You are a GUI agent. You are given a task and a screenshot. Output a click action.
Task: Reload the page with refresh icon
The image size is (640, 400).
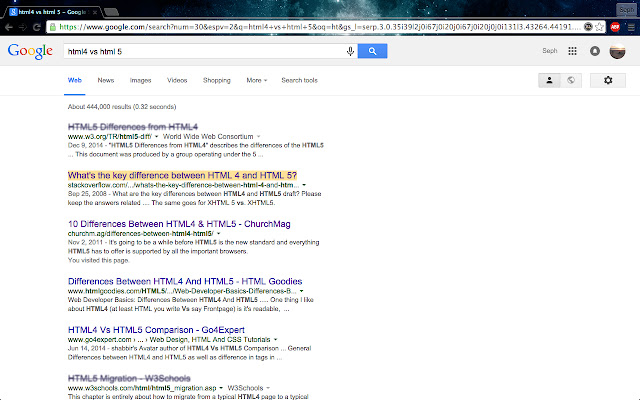point(37,27)
